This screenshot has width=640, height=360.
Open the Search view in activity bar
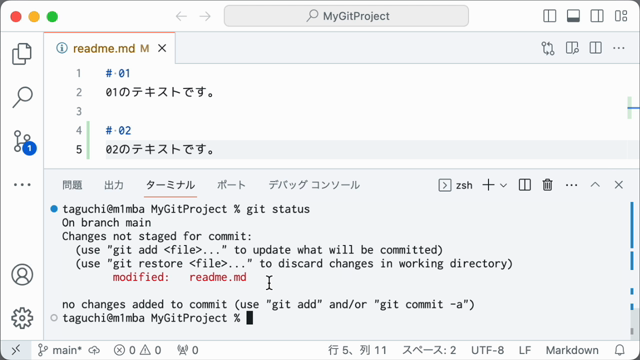point(22,97)
